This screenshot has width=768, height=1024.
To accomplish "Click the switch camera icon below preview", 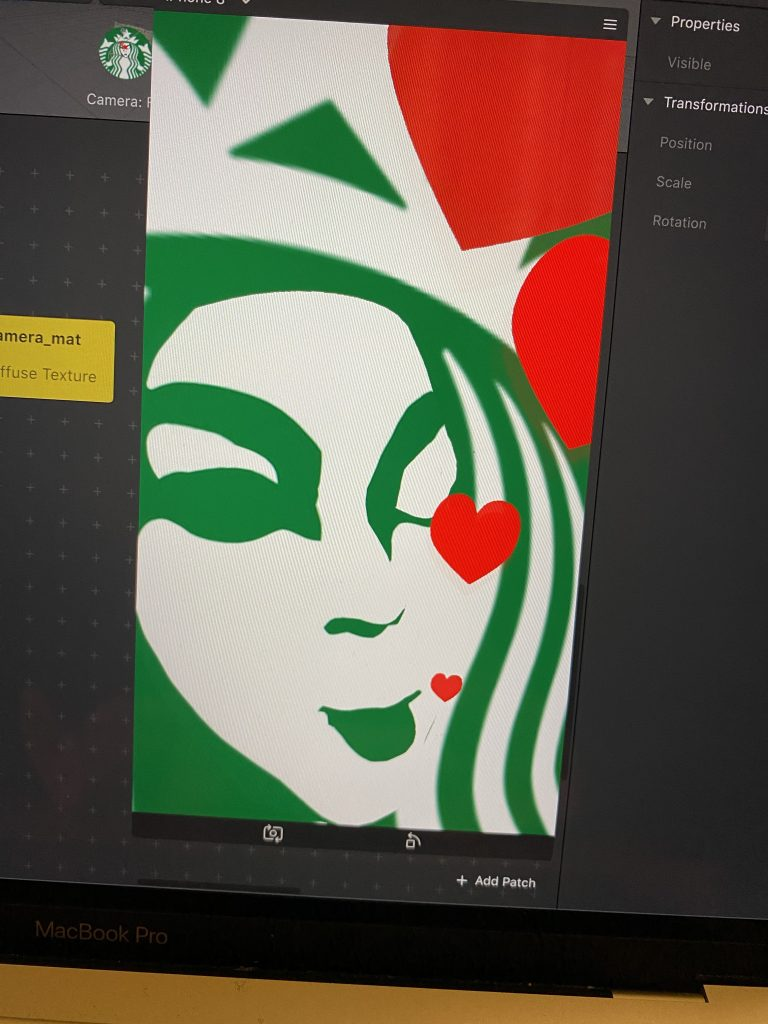I will [x=272, y=833].
